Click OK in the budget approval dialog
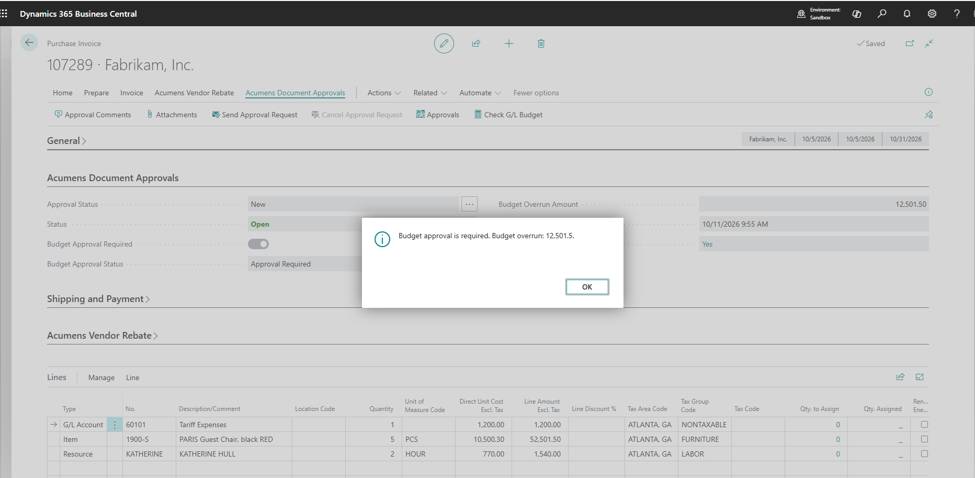The image size is (975, 478). pos(587,287)
